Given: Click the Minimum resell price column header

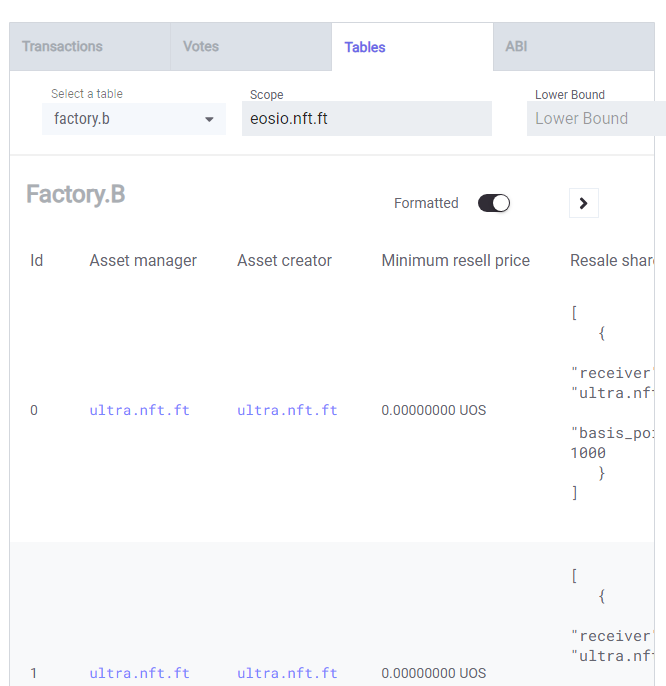Looking at the screenshot, I should (456, 261).
